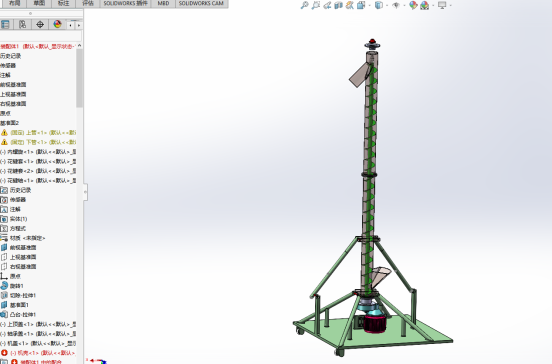Select the 上顶盖<1> component row

click(38, 324)
